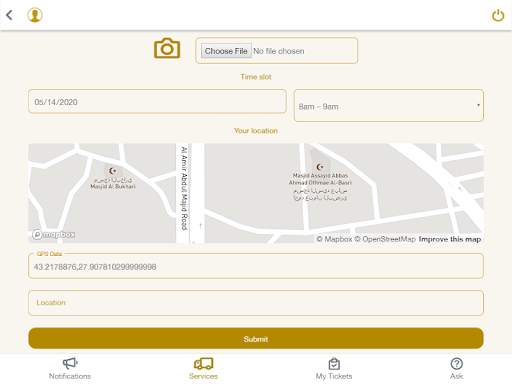Click the Submit button
This screenshot has width=512, height=384.
[x=256, y=338]
